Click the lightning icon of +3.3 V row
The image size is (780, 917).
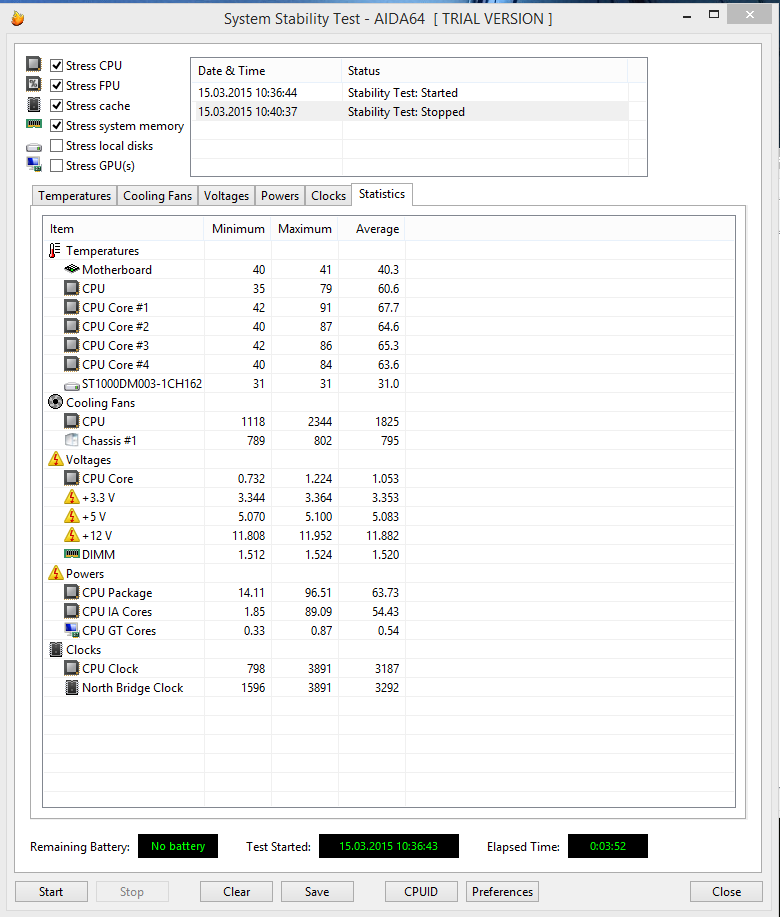click(x=71, y=497)
